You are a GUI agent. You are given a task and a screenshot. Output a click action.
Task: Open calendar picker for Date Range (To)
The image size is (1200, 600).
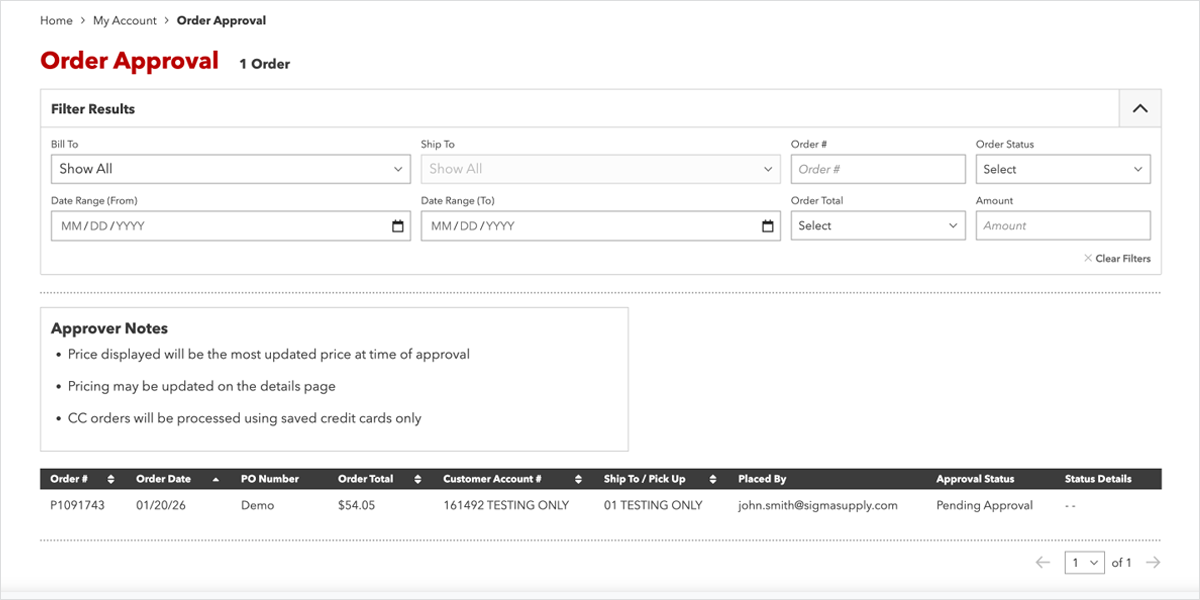[768, 227]
